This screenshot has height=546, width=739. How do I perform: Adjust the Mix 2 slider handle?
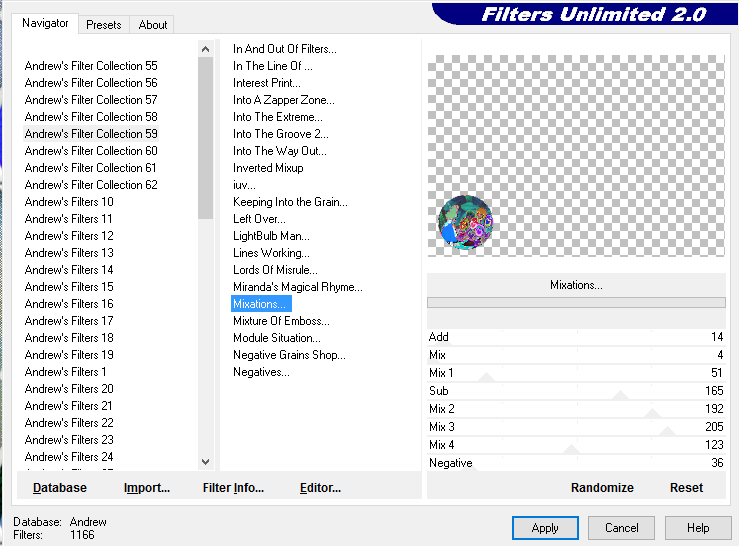click(x=652, y=413)
